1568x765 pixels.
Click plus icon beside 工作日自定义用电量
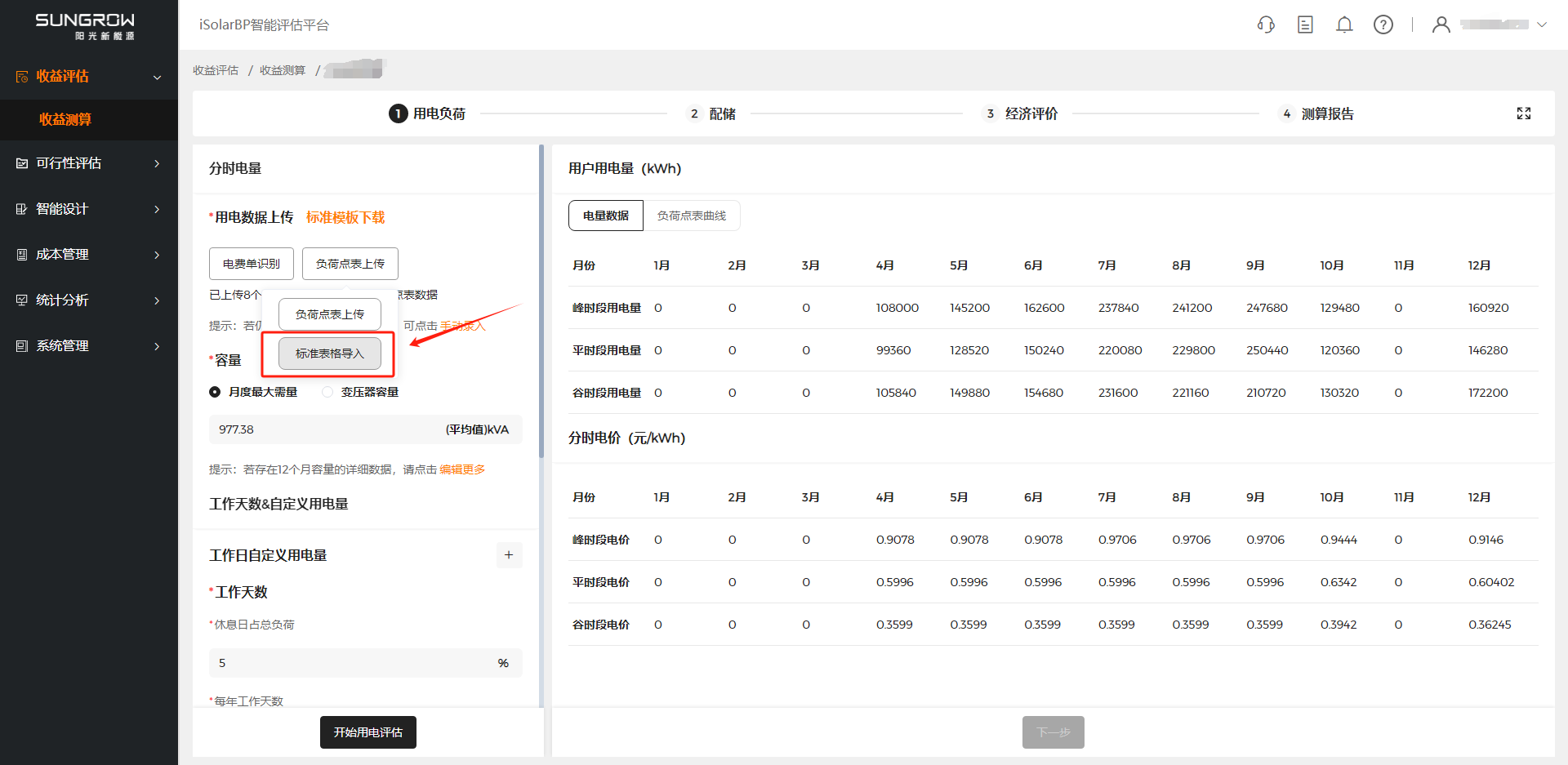point(509,555)
